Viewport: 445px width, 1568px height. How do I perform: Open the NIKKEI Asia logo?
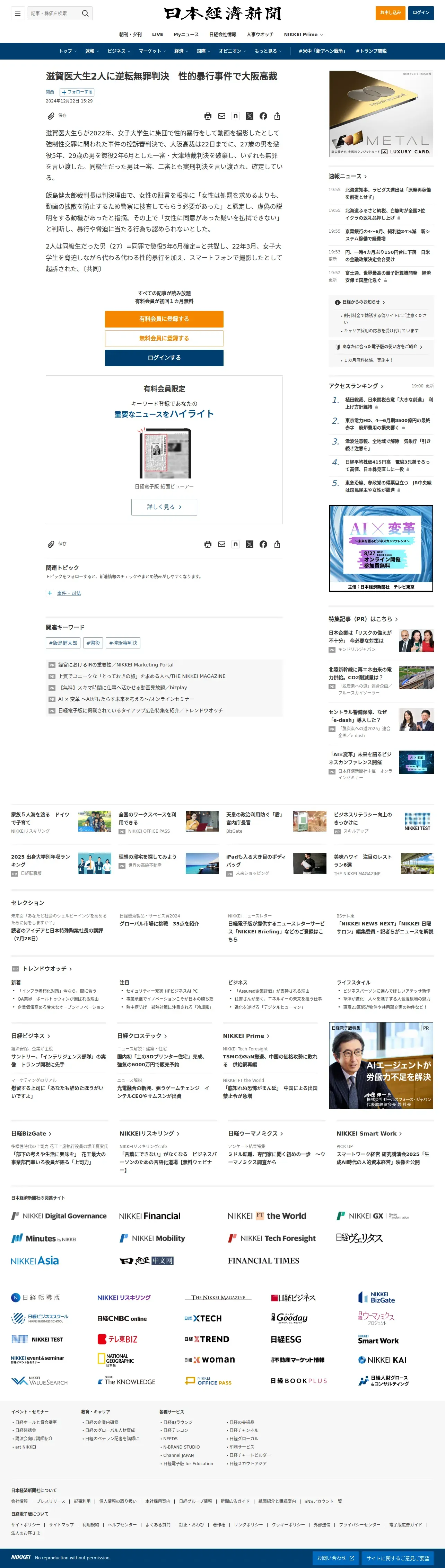tap(35, 1260)
